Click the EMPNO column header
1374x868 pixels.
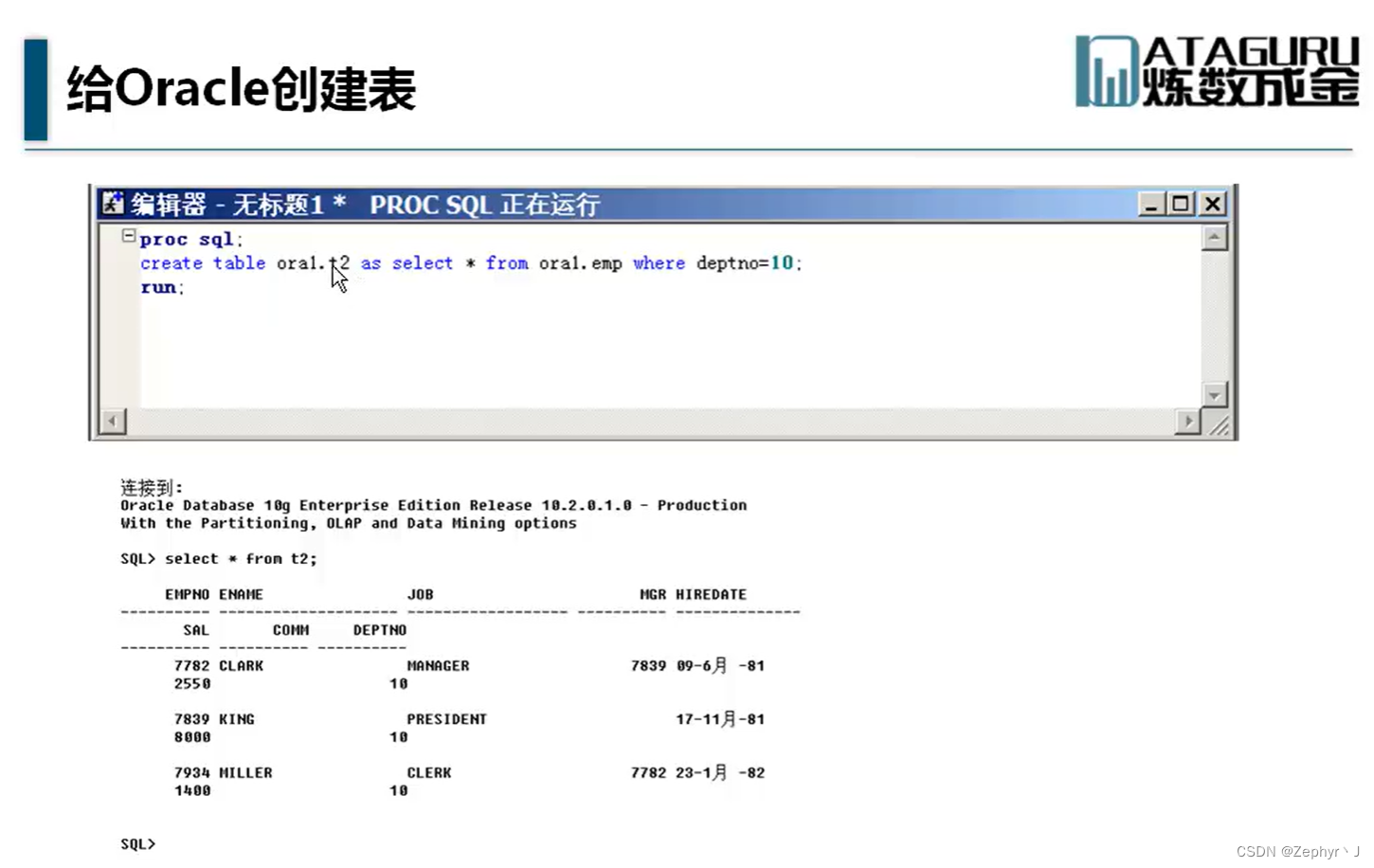click(x=187, y=595)
